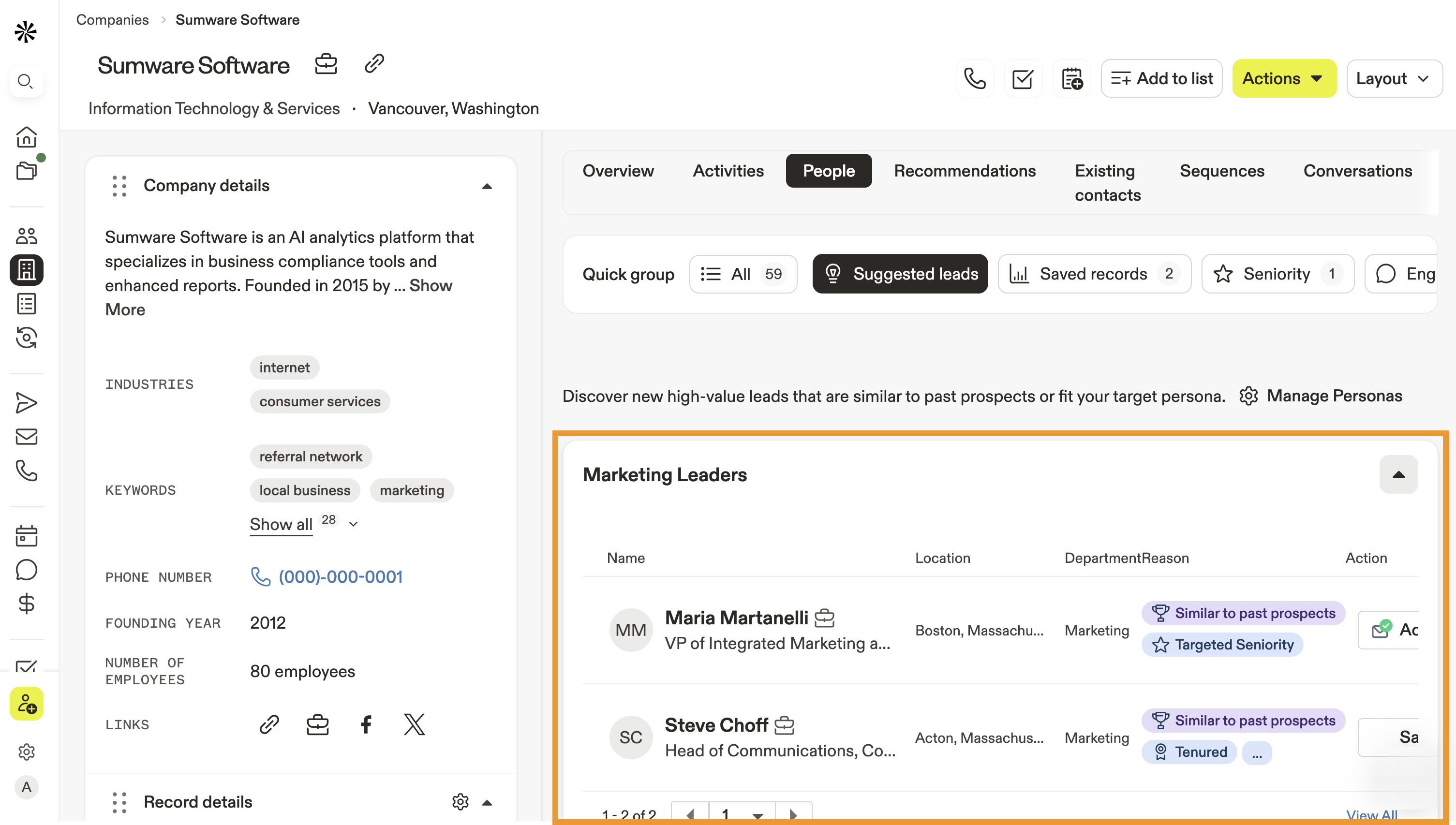1456x825 pixels.
Task: Select the Saved records quick group
Action: 1094,274
